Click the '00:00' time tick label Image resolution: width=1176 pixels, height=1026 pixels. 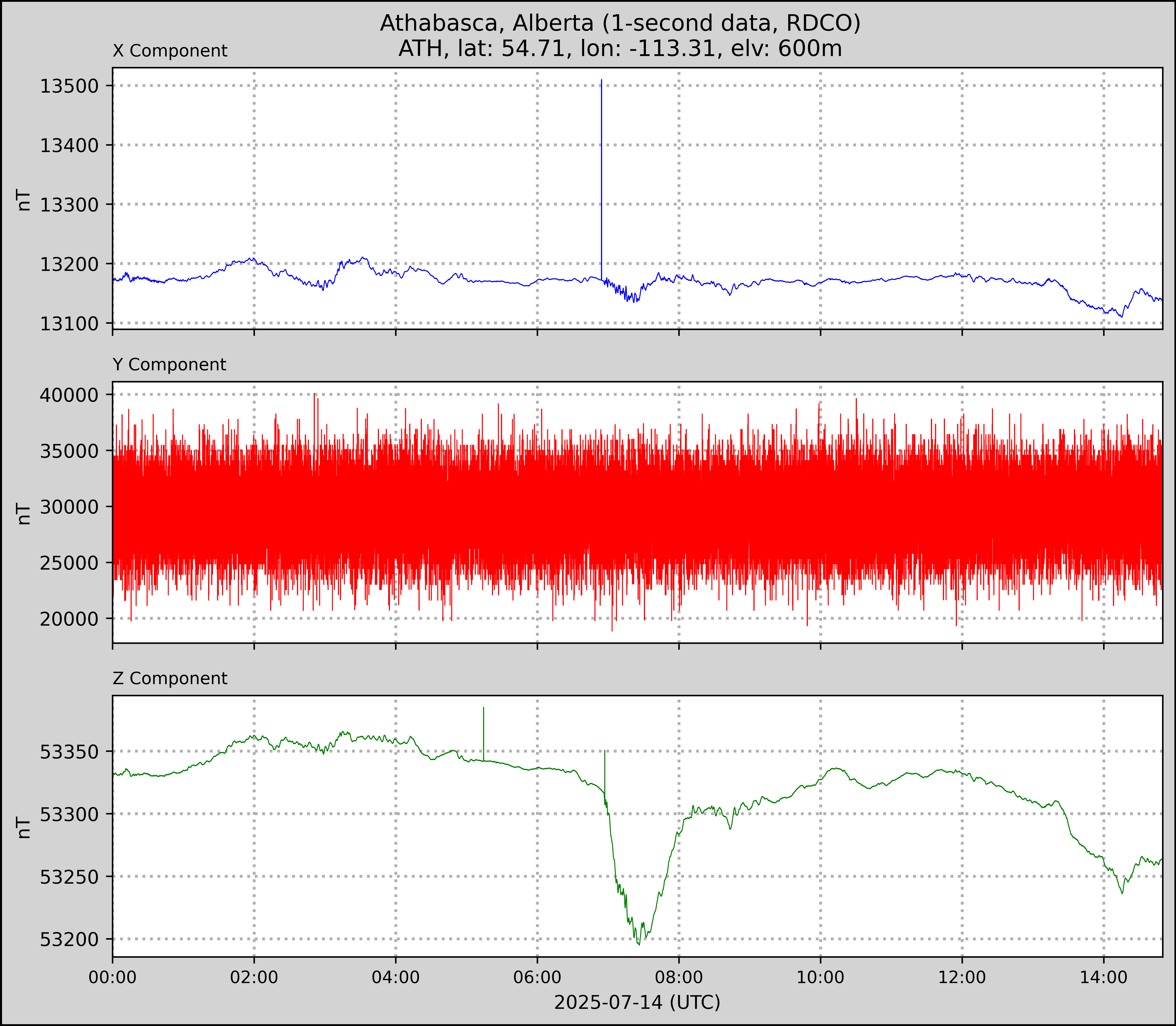point(113,977)
